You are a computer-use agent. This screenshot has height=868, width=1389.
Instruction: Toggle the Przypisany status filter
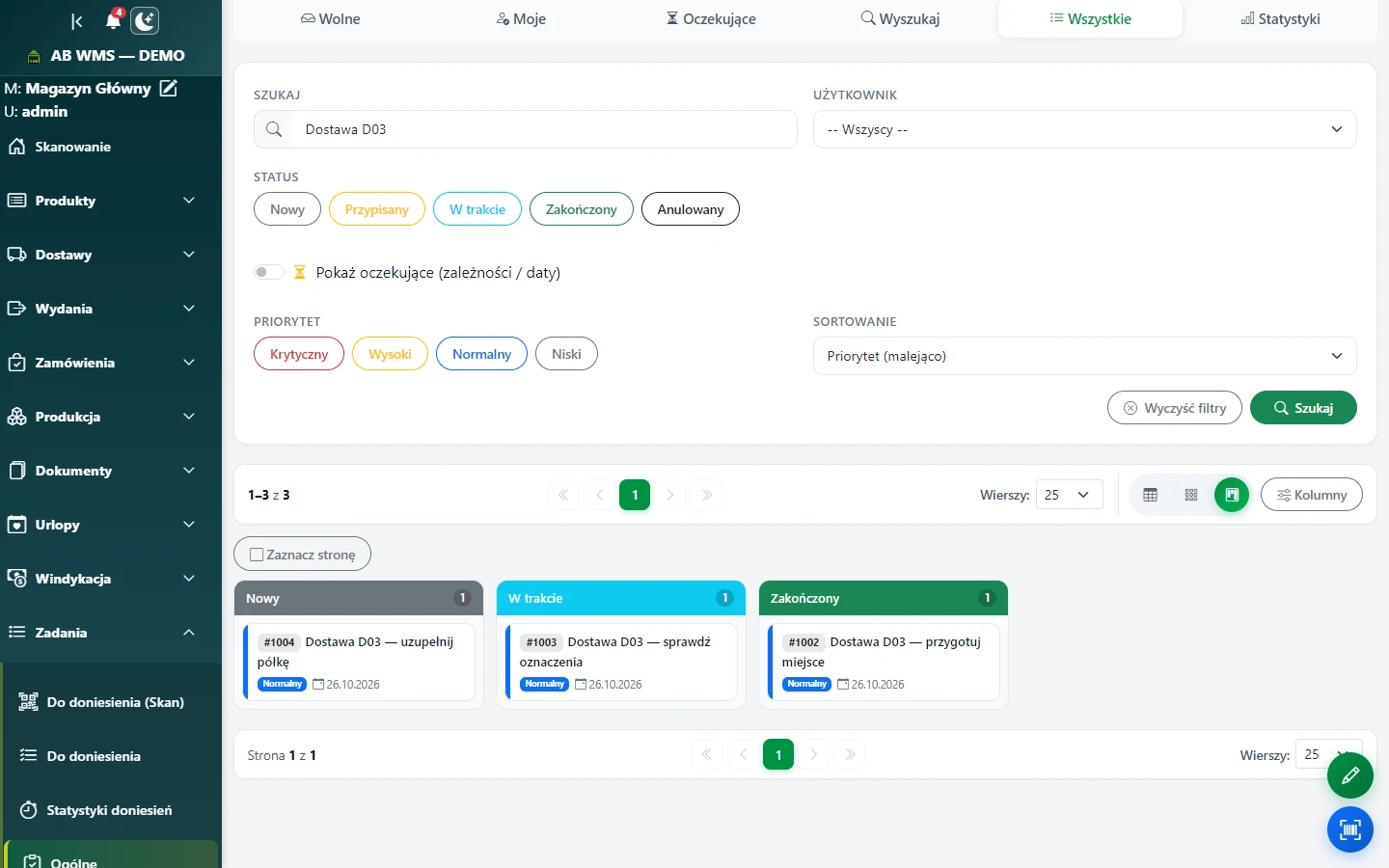(377, 209)
